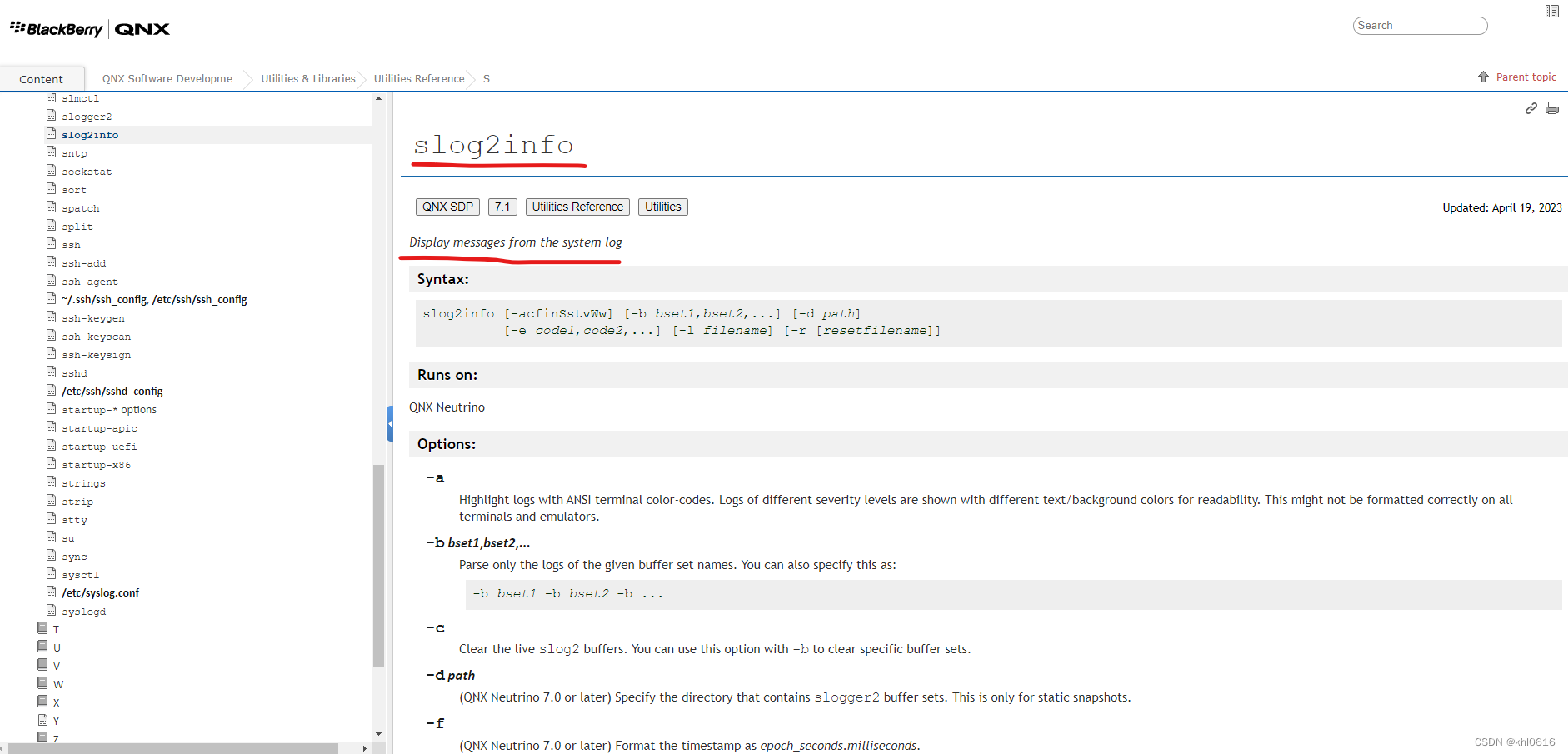
Task: Click the BlackBerry QNX logo
Action: tap(90, 29)
